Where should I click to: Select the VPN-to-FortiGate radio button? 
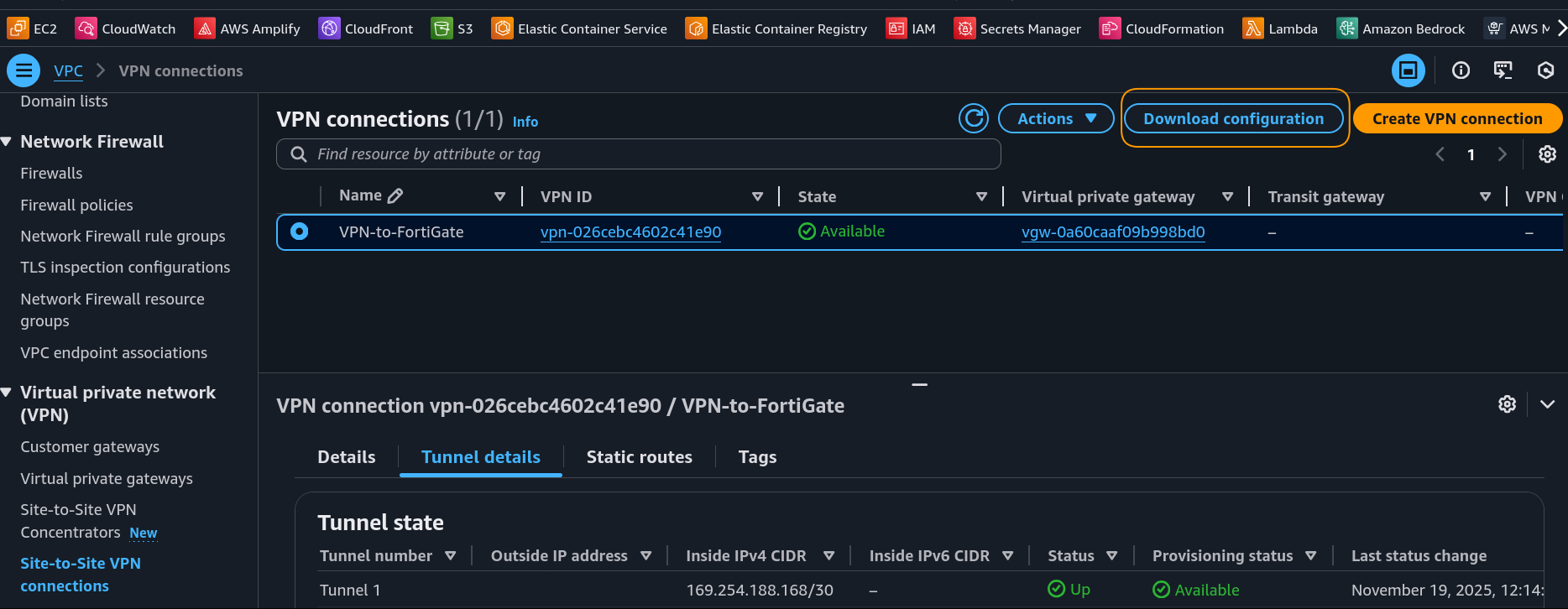point(299,232)
